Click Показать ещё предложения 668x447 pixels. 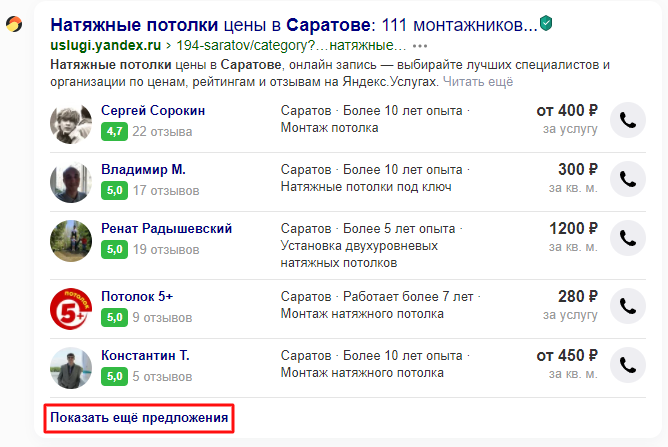coord(139,418)
